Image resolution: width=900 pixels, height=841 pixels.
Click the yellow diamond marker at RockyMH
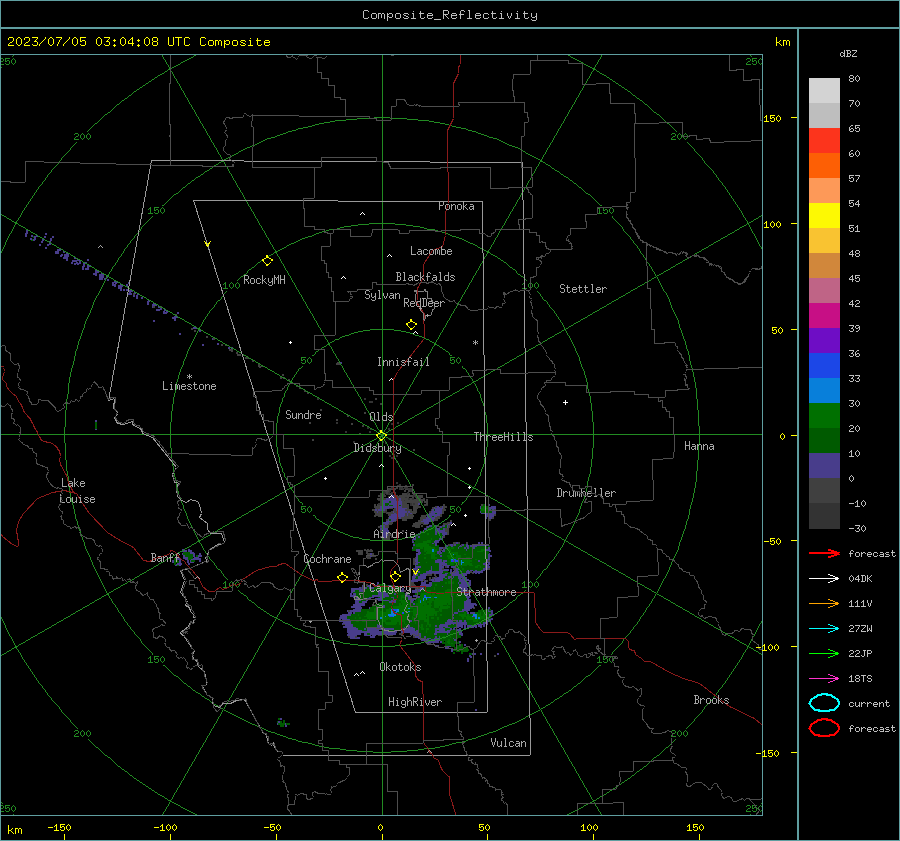pos(267,261)
